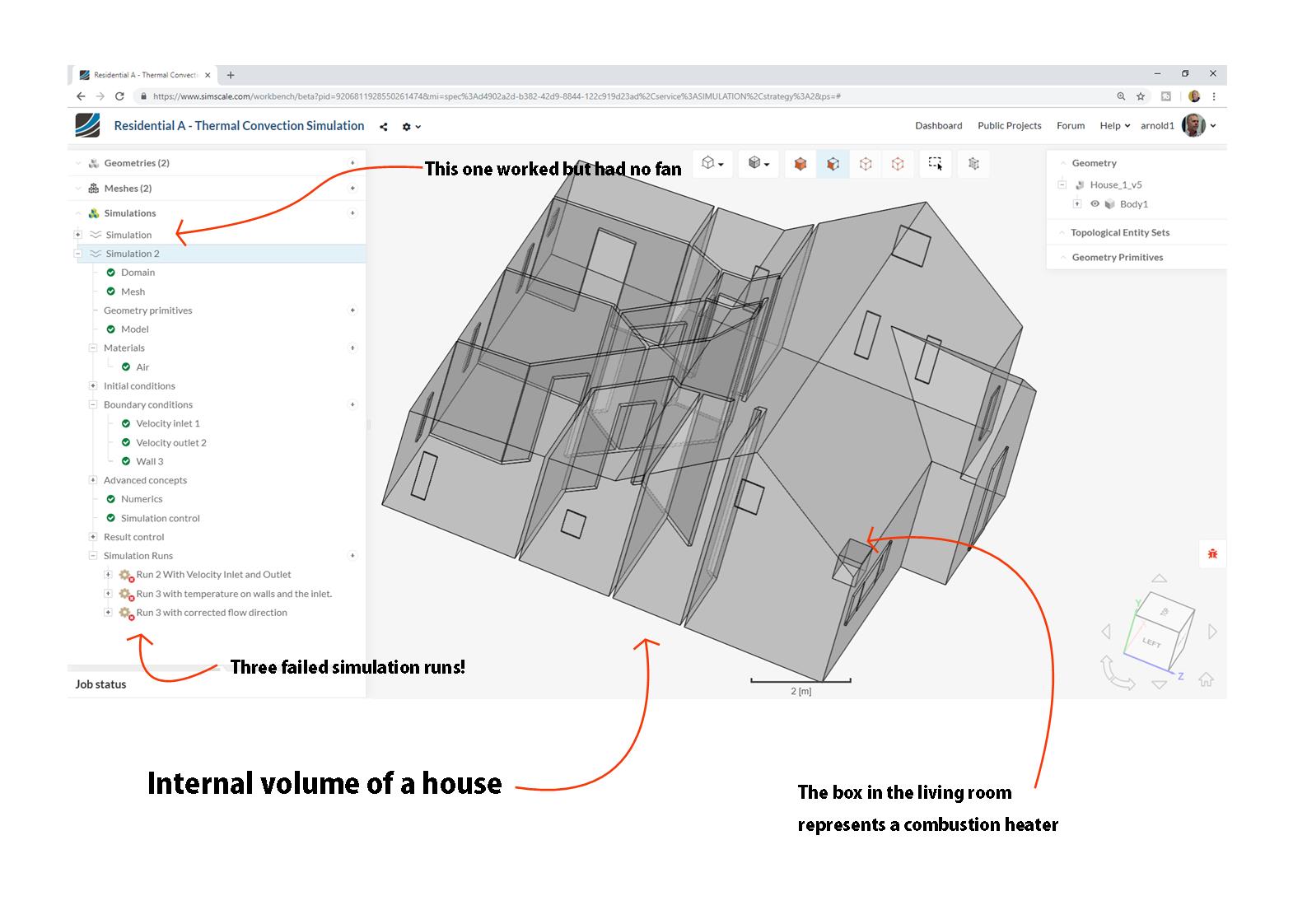This screenshot has width=1307, height=924.
Task: Click the share project icon
Action: [384, 127]
